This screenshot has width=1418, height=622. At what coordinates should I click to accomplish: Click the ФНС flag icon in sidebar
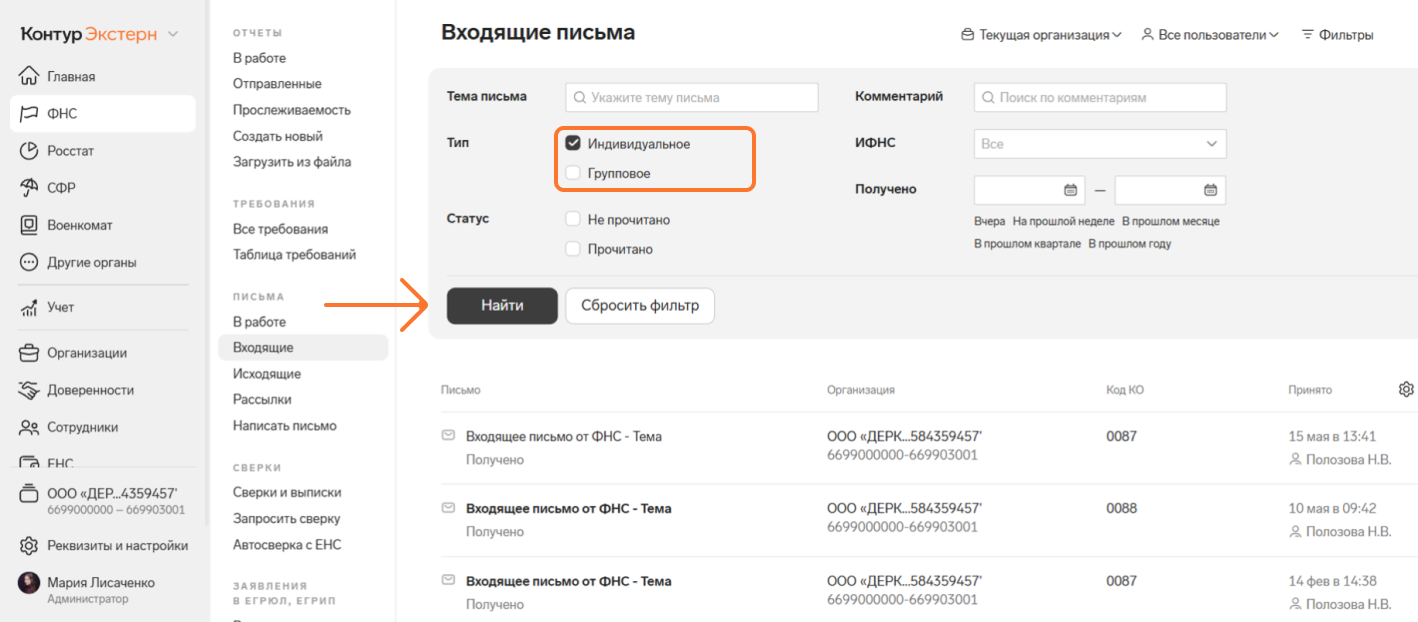pos(29,114)
